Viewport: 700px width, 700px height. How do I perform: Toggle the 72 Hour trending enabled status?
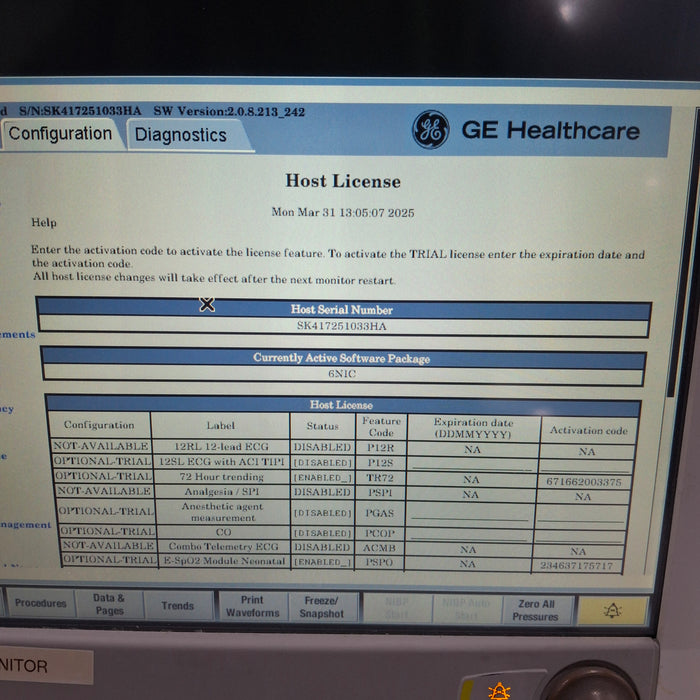point(322,478)
